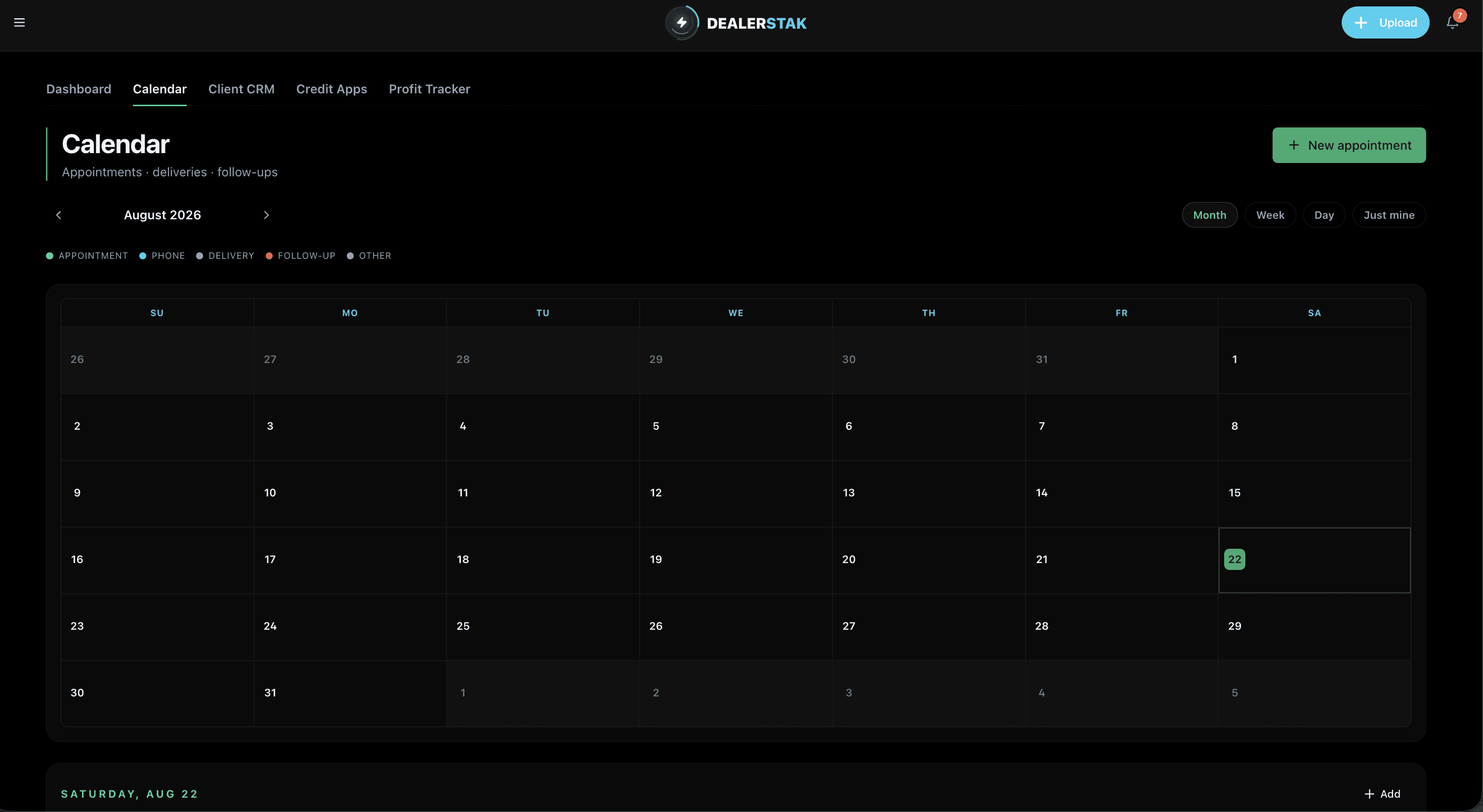This screenshot has height=812, width=1483.
Task: Select day 16 in calendar
Action: (x=157, y=560)
